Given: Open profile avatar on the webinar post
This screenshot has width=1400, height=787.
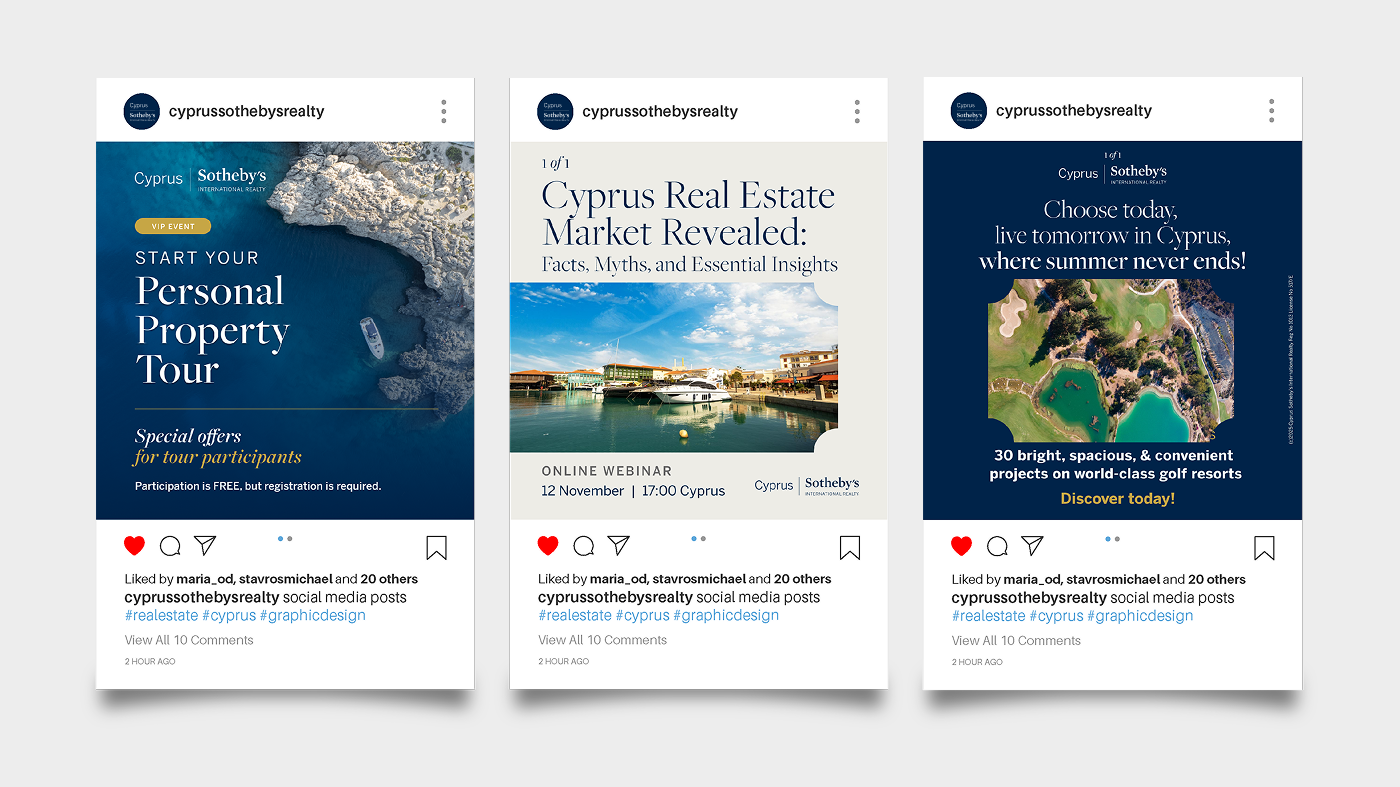Looking at the screenshot, I should pos(555,111).
